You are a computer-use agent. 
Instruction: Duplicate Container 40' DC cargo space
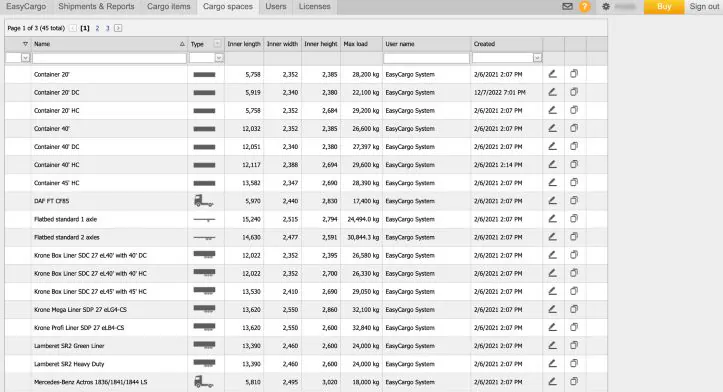point(574,146)
